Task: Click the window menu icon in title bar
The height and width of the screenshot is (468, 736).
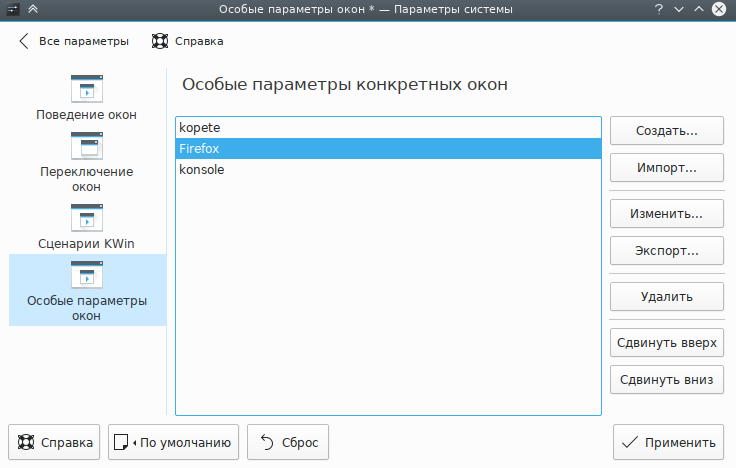Action: tap(12, 9)
